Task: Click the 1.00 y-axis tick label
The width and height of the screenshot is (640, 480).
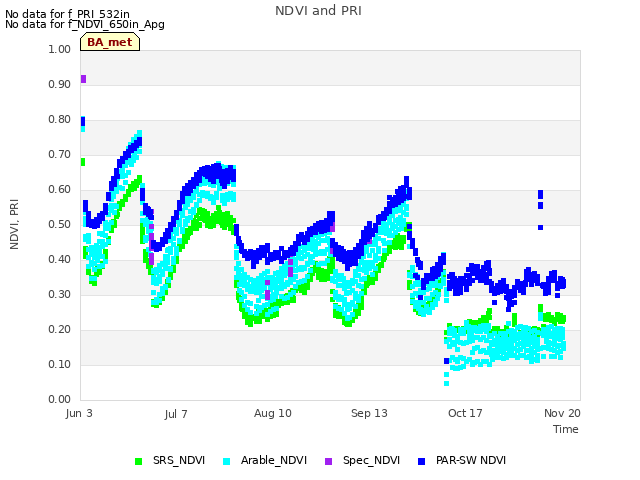Action: (x=60, y=49)
